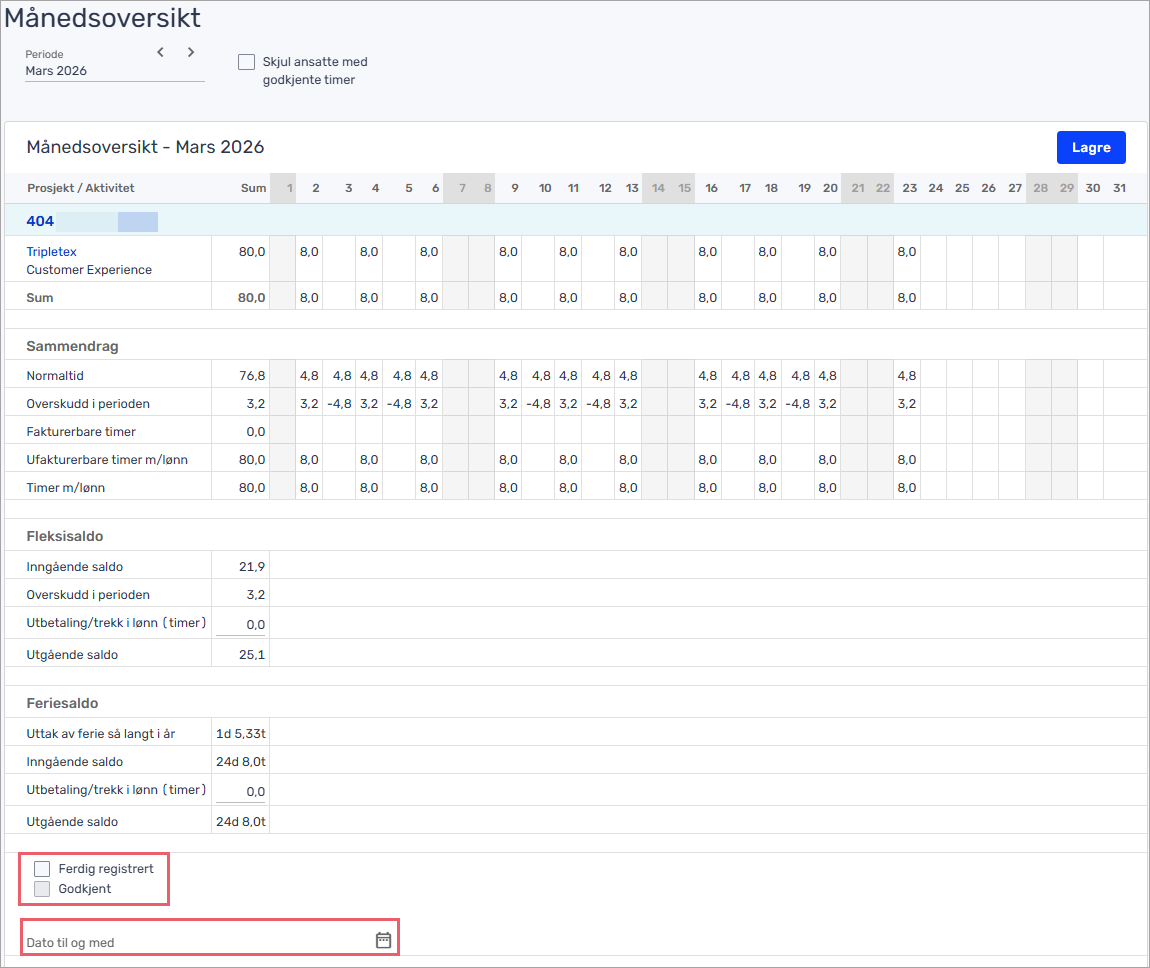Screen dimensions: 1150x968
Task: Click the Sum column header
Action: [253, 188]
